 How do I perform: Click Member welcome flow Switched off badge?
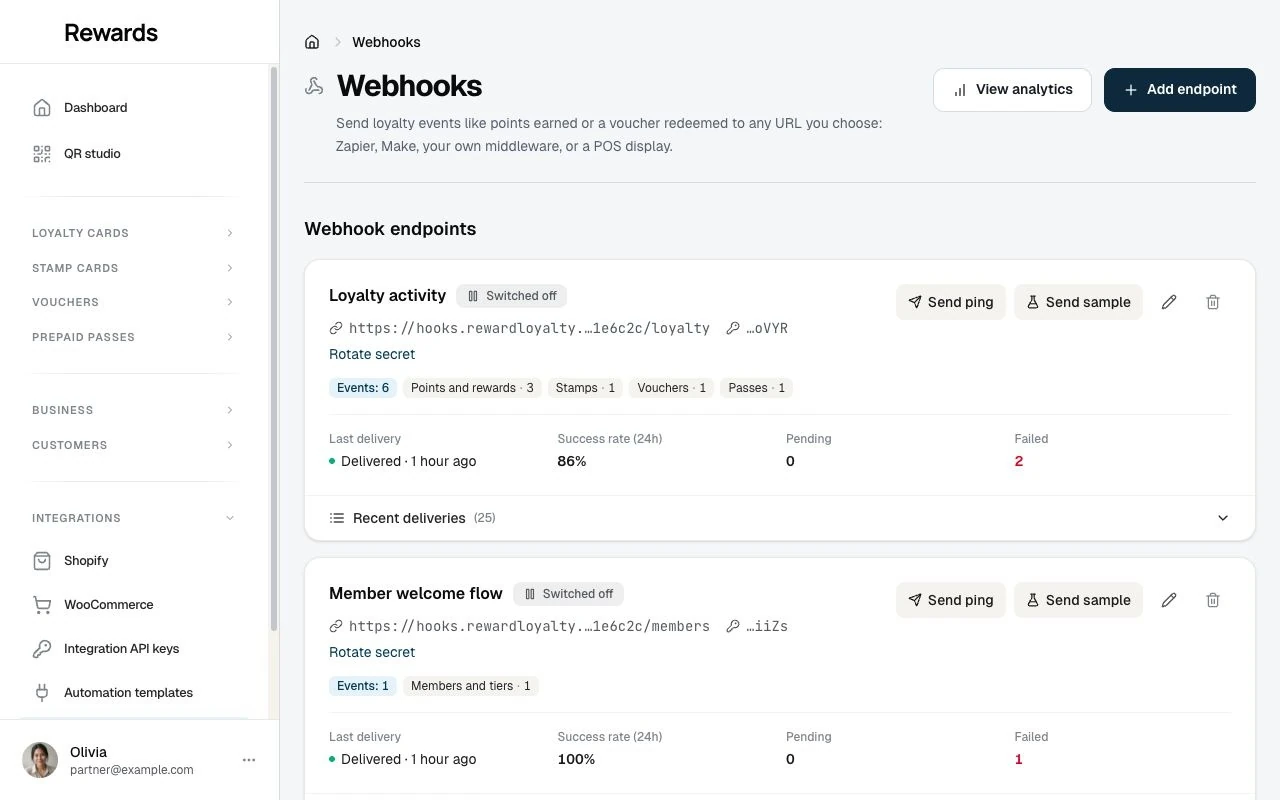click(568, 594)
